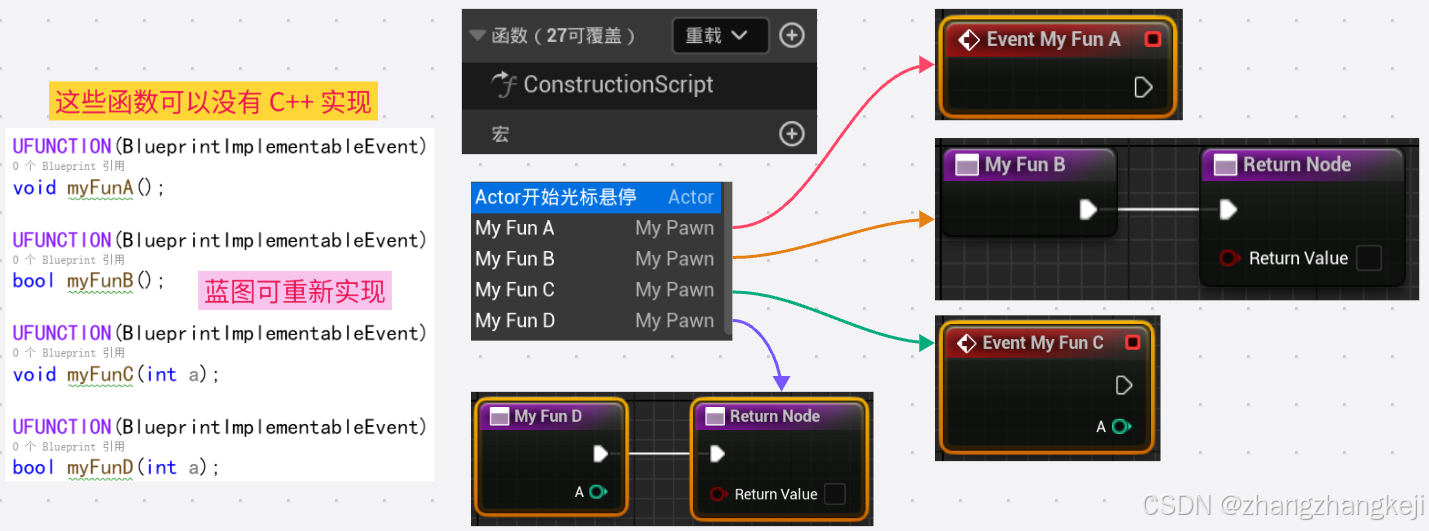Choose My Fun D in override list

pyautogui.click(x=596, y=321)
